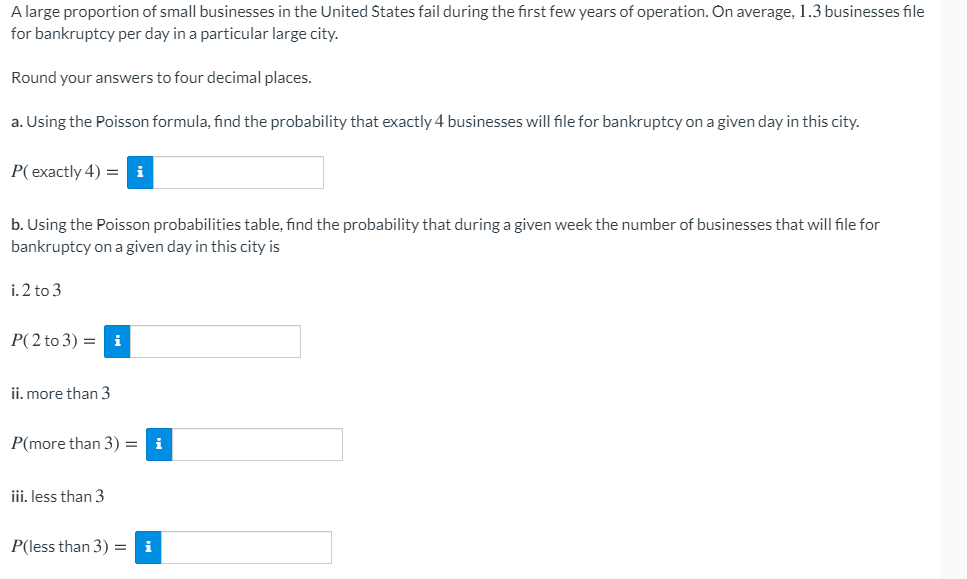The height and width of the screenshot is (579, 967).
Task: Click the info icon beside P(exactly 4)
Action: coord(140,172)
